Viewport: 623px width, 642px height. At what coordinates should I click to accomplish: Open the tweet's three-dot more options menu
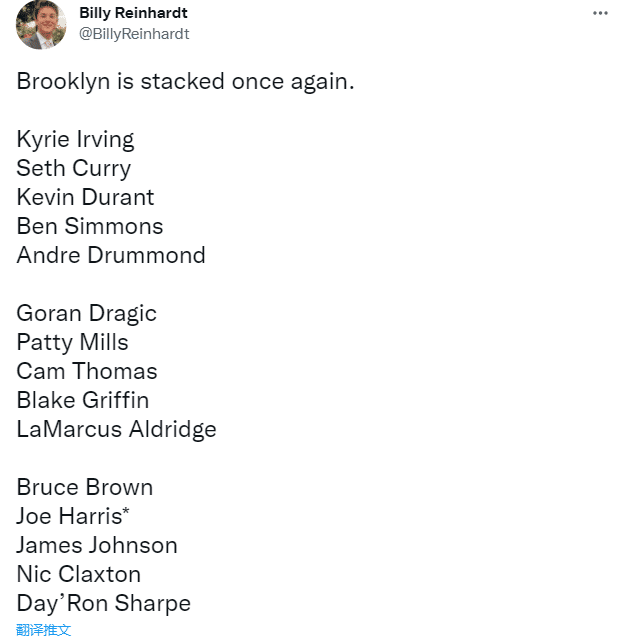click(x=600, y=13)
